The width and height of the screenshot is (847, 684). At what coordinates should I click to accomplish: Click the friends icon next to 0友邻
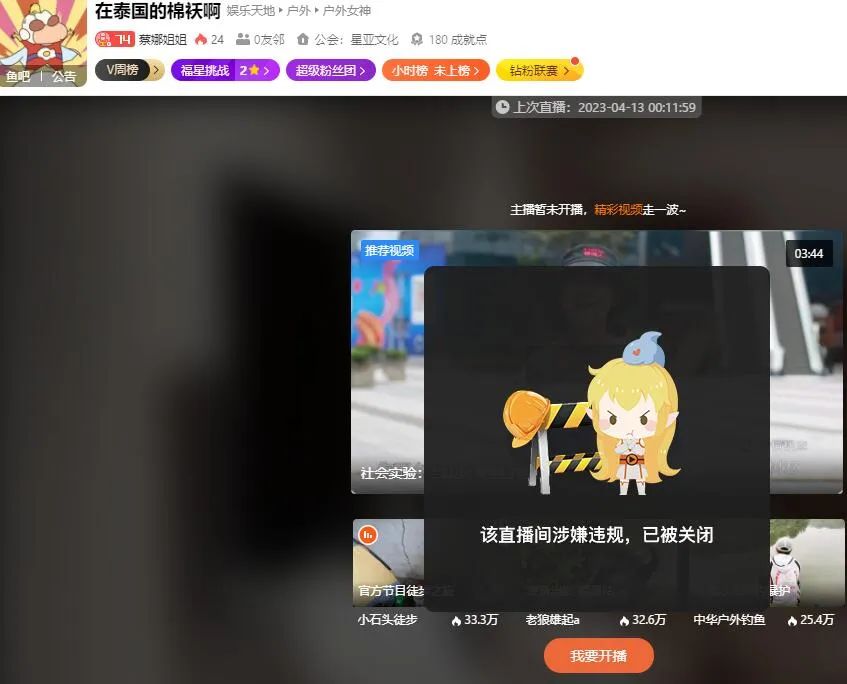[x=243, y=39]
